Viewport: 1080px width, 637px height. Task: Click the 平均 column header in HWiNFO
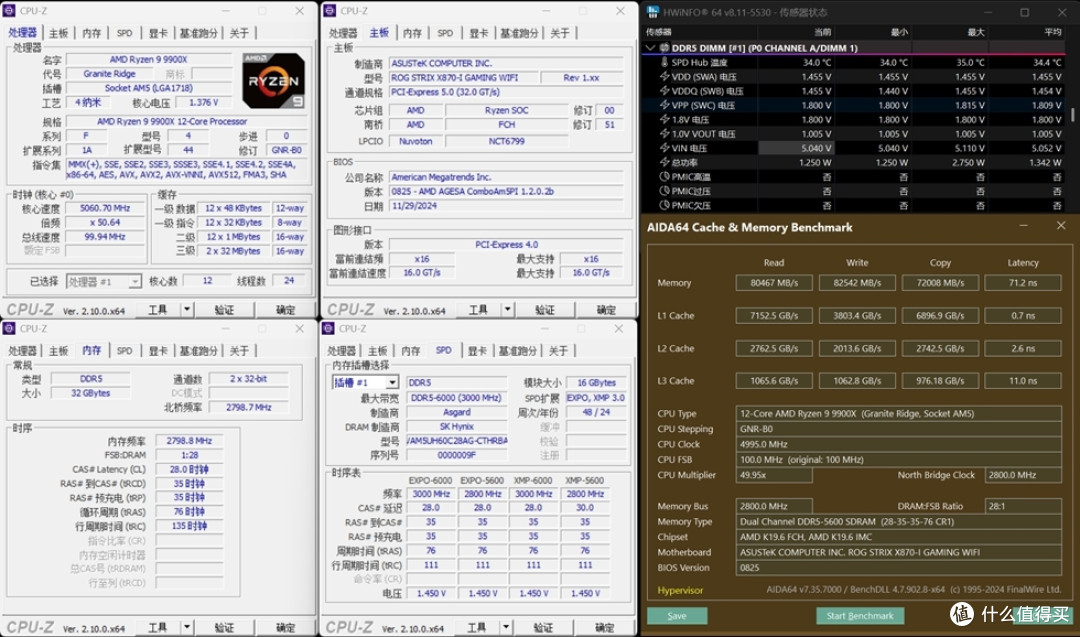coord(1052,32)
